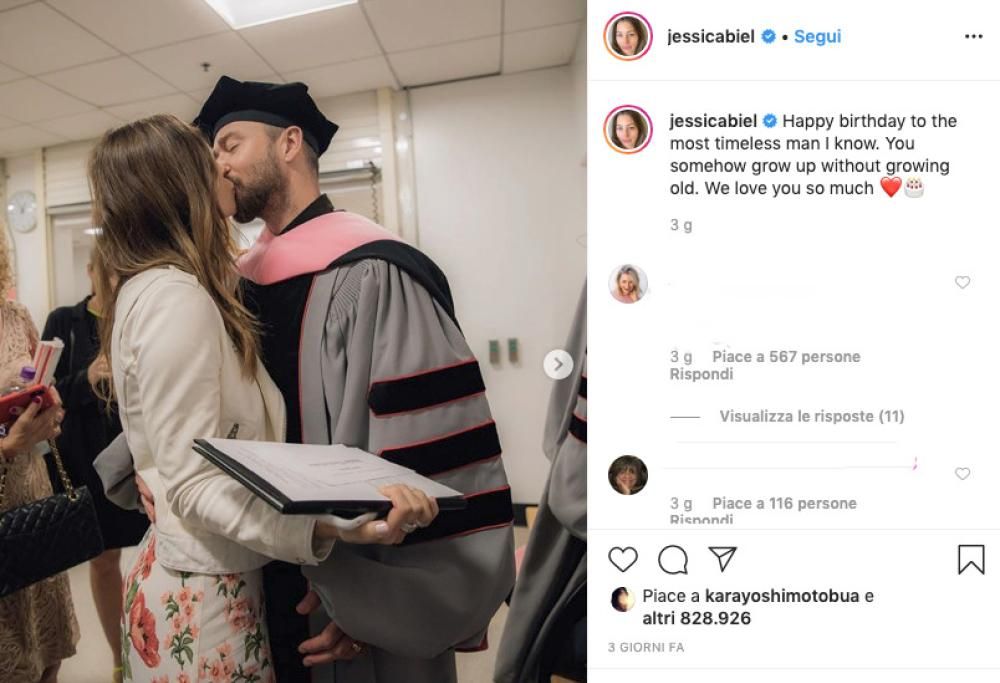Click jessicabiel's profile picture thumbnail
Screen dimensions: 1000x683
630,33
